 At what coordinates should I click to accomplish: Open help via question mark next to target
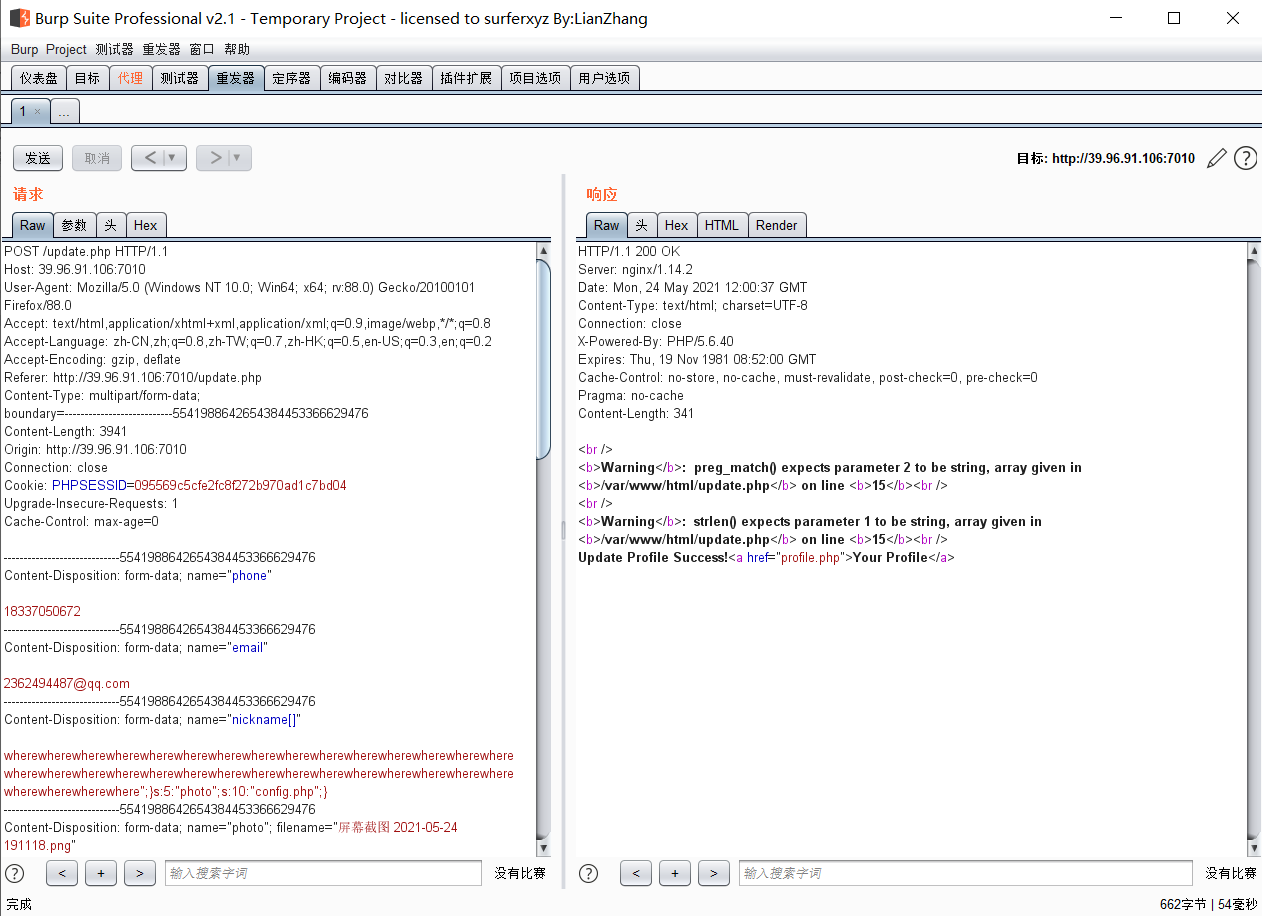pyautogui.click(x=1245, y=158)
